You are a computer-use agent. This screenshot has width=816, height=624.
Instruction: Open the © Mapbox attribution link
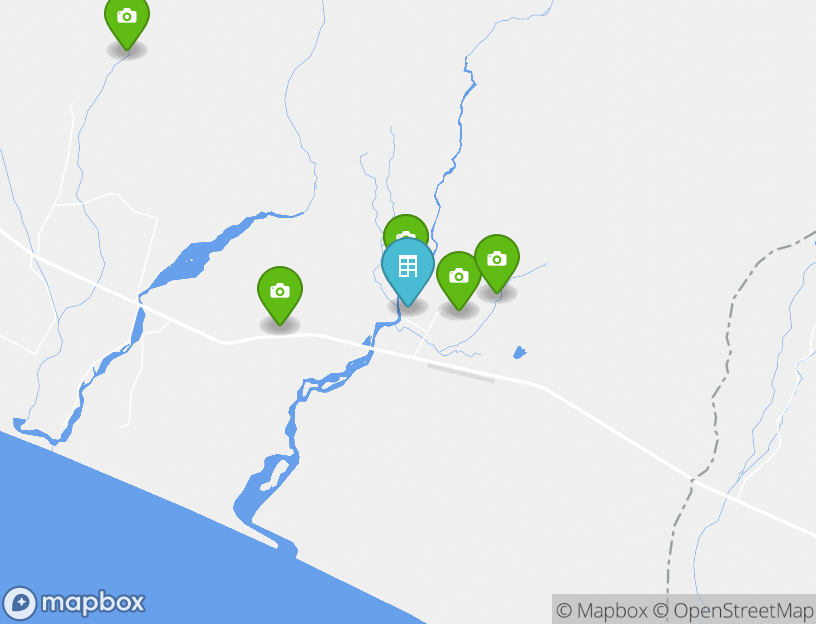click(x=602, y=610)
